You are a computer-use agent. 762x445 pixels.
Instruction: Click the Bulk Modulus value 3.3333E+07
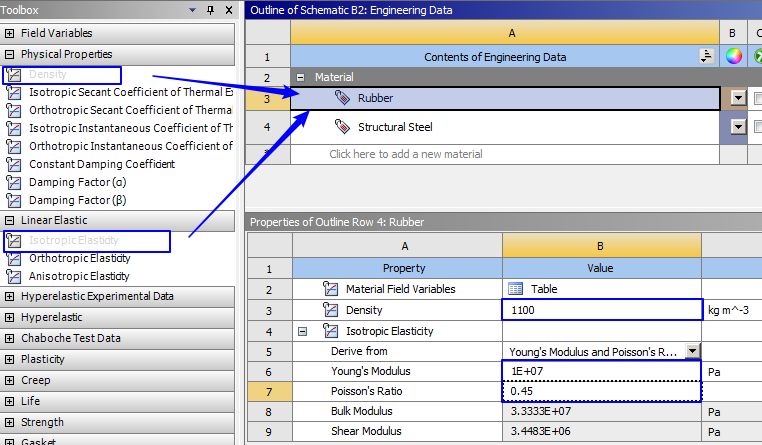point(602,411)
